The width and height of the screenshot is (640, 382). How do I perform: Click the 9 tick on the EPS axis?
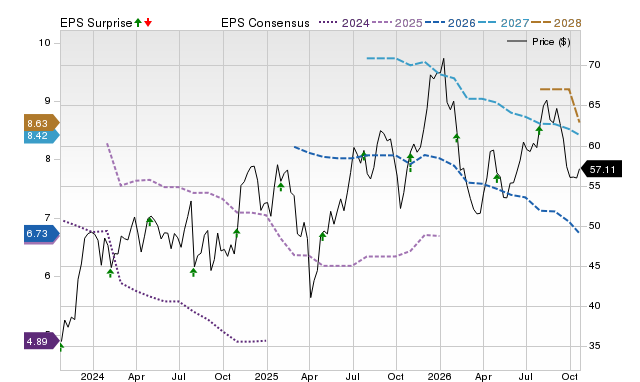(48, 101)
